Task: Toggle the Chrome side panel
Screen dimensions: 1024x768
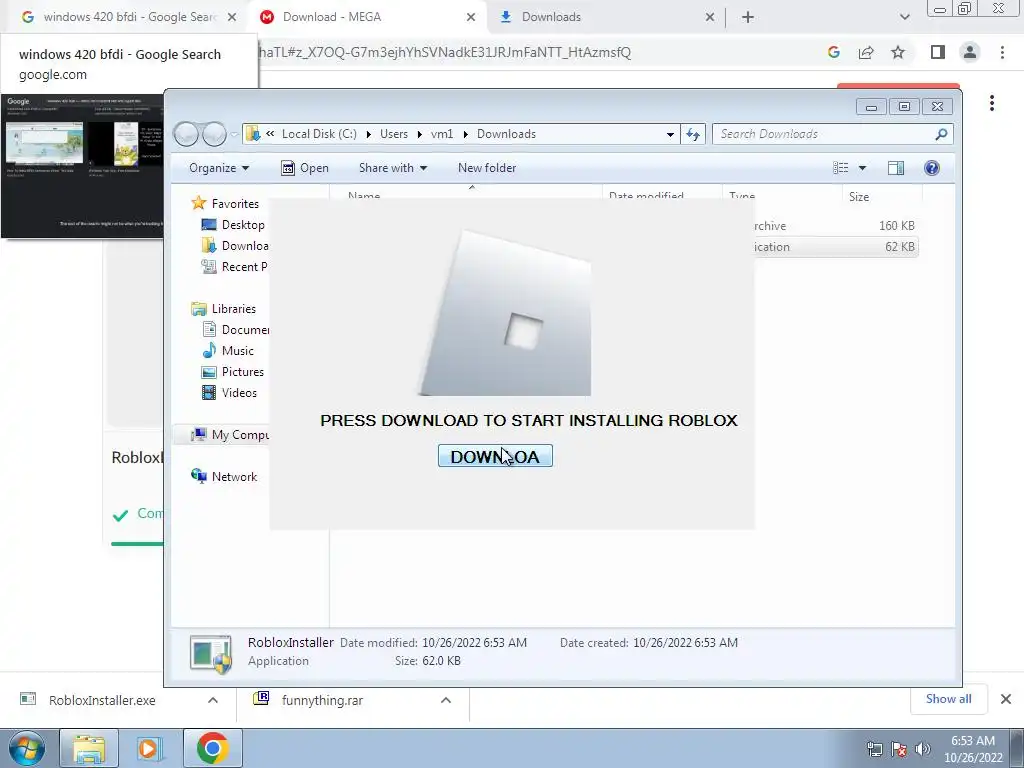Action: tap(938, 52)
